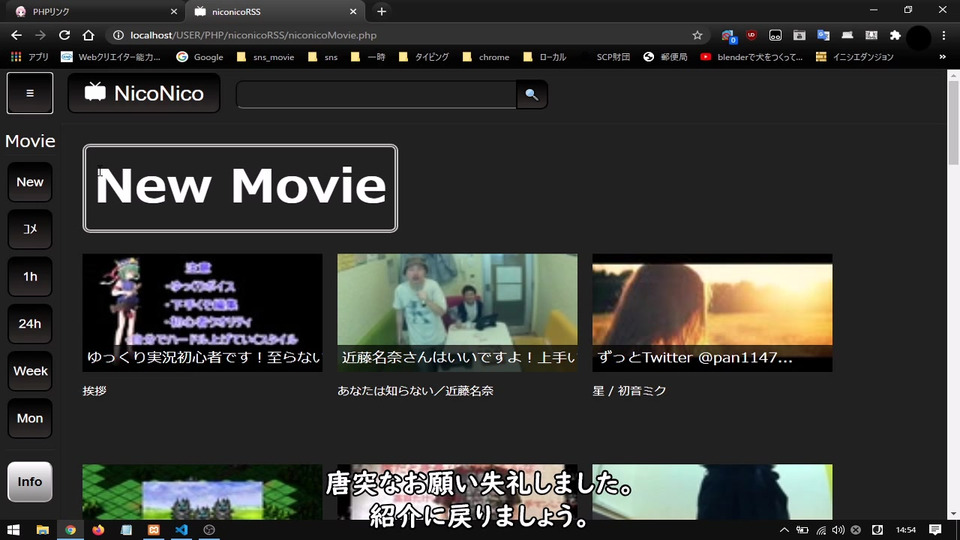Viewport: 960px width, 540px height.
Task: Open the 郵便局 bookmark
Action: pyautogui.click(x=666, y=57)
